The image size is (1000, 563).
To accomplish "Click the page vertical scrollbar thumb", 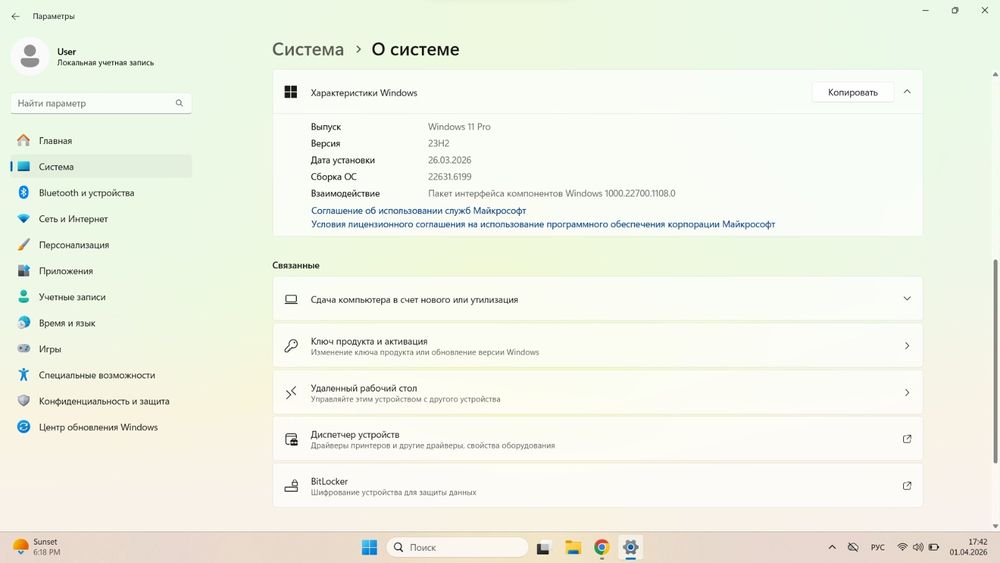I will (x=995, y=361).
